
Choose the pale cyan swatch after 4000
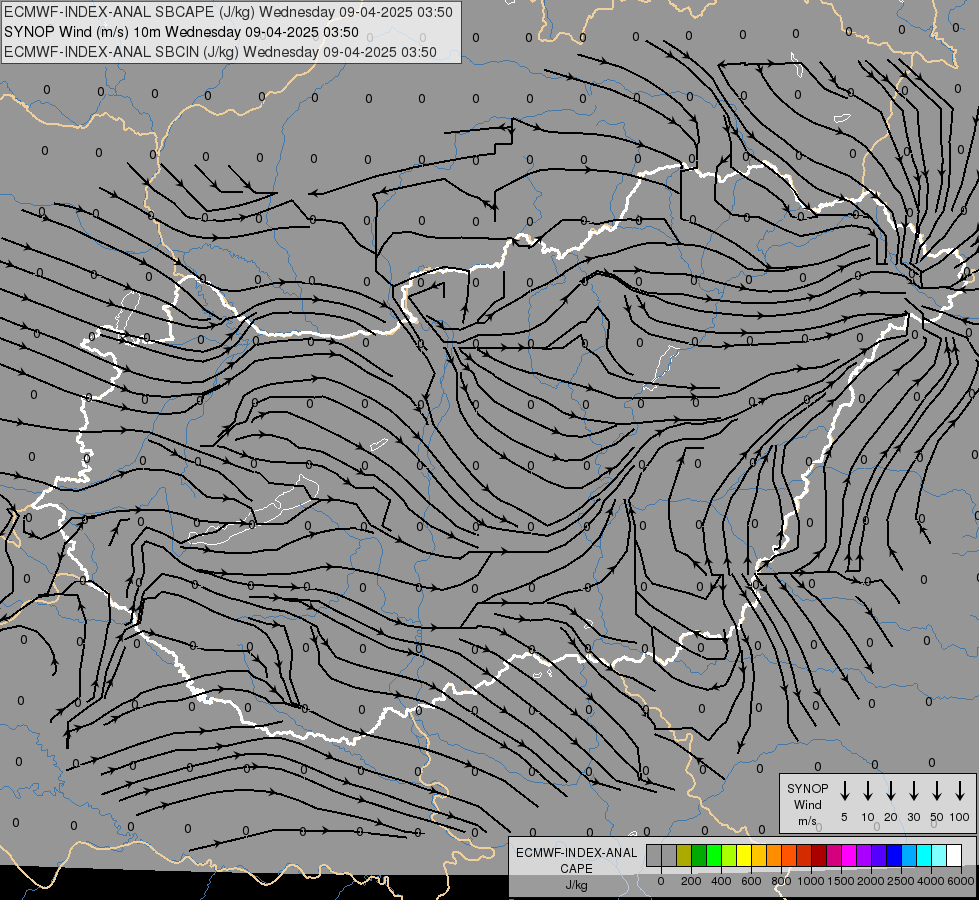point(938,855)
